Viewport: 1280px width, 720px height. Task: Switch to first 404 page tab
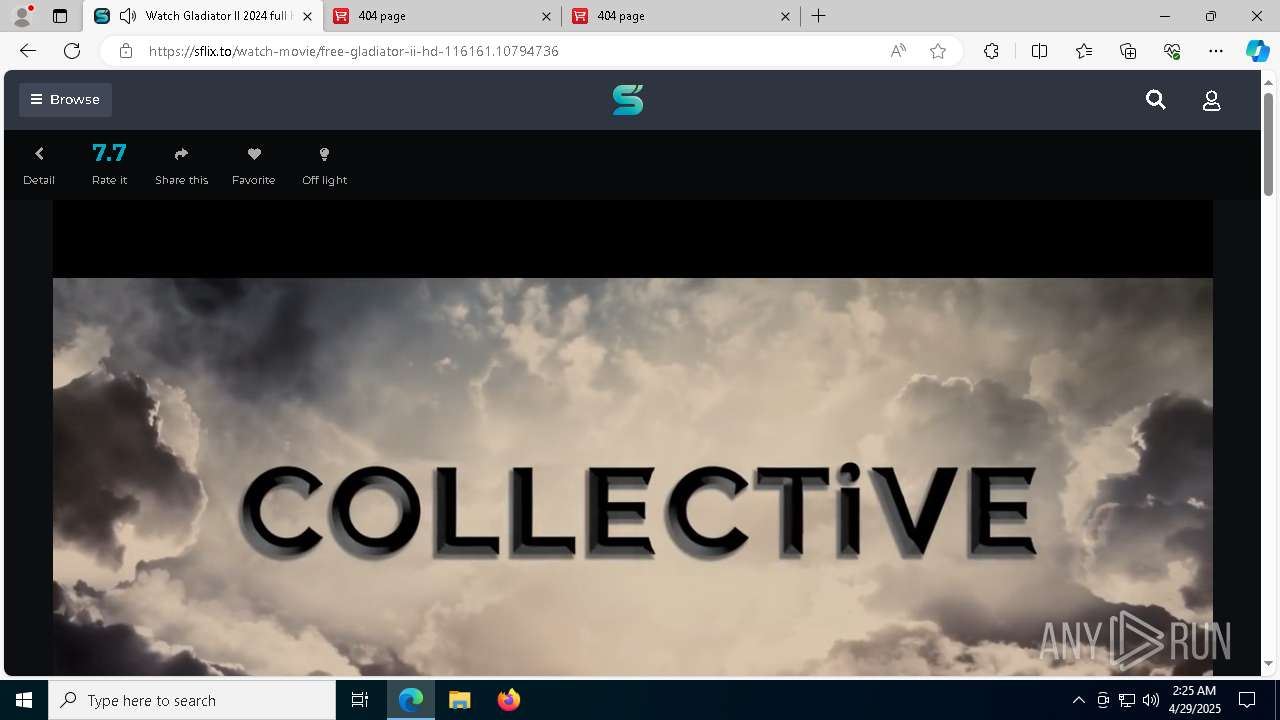(443, 16)
